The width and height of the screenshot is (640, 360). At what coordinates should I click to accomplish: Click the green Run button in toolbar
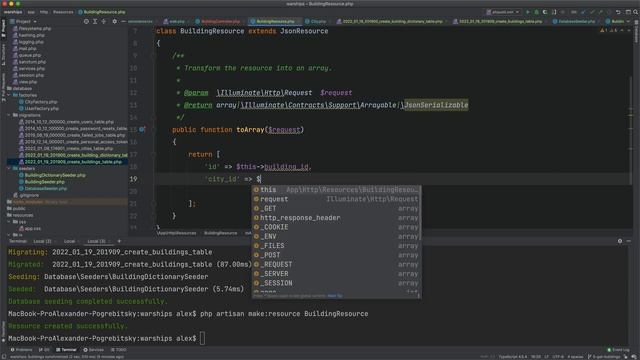[528, 12]
